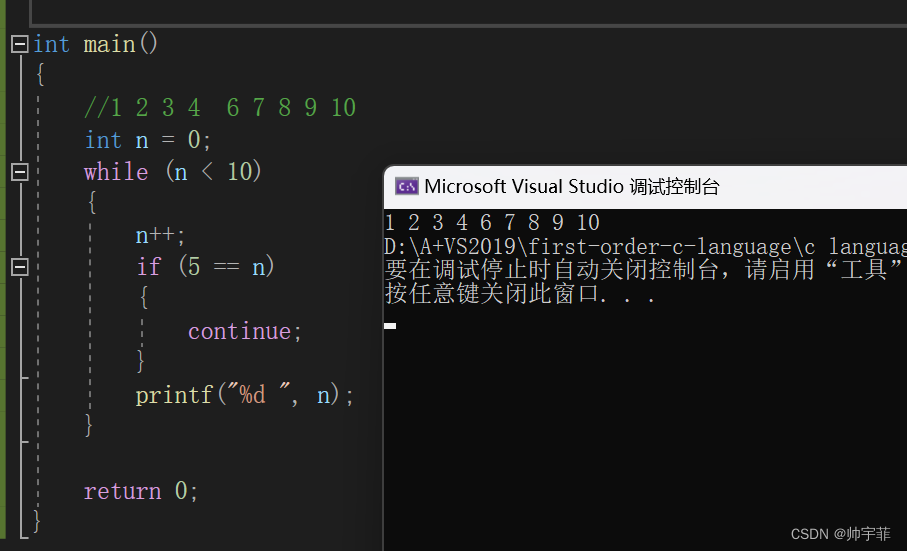Click the line int n = 0;

pos(148,139)
